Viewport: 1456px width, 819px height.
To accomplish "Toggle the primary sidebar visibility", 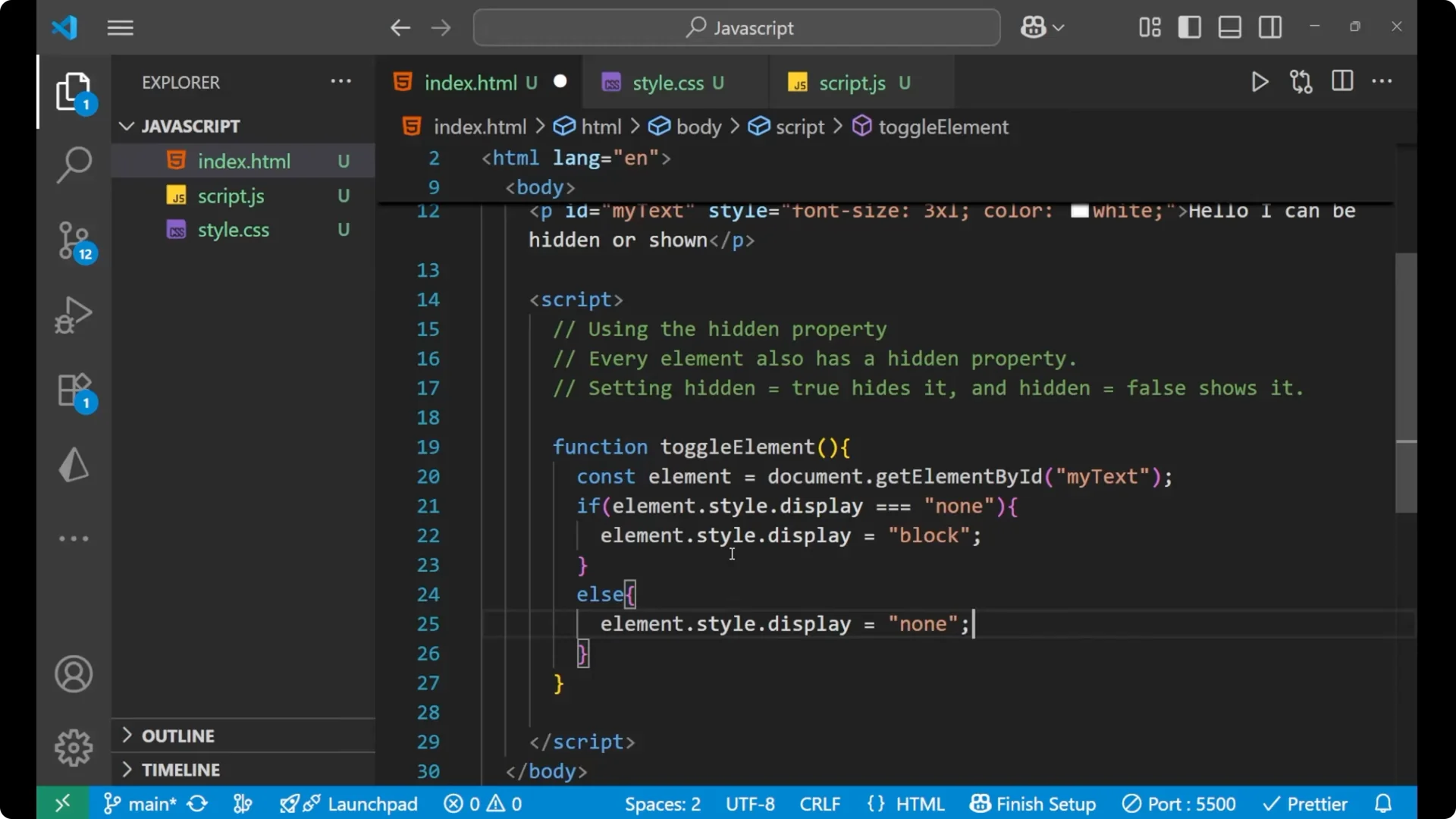I will point(1190,27).
